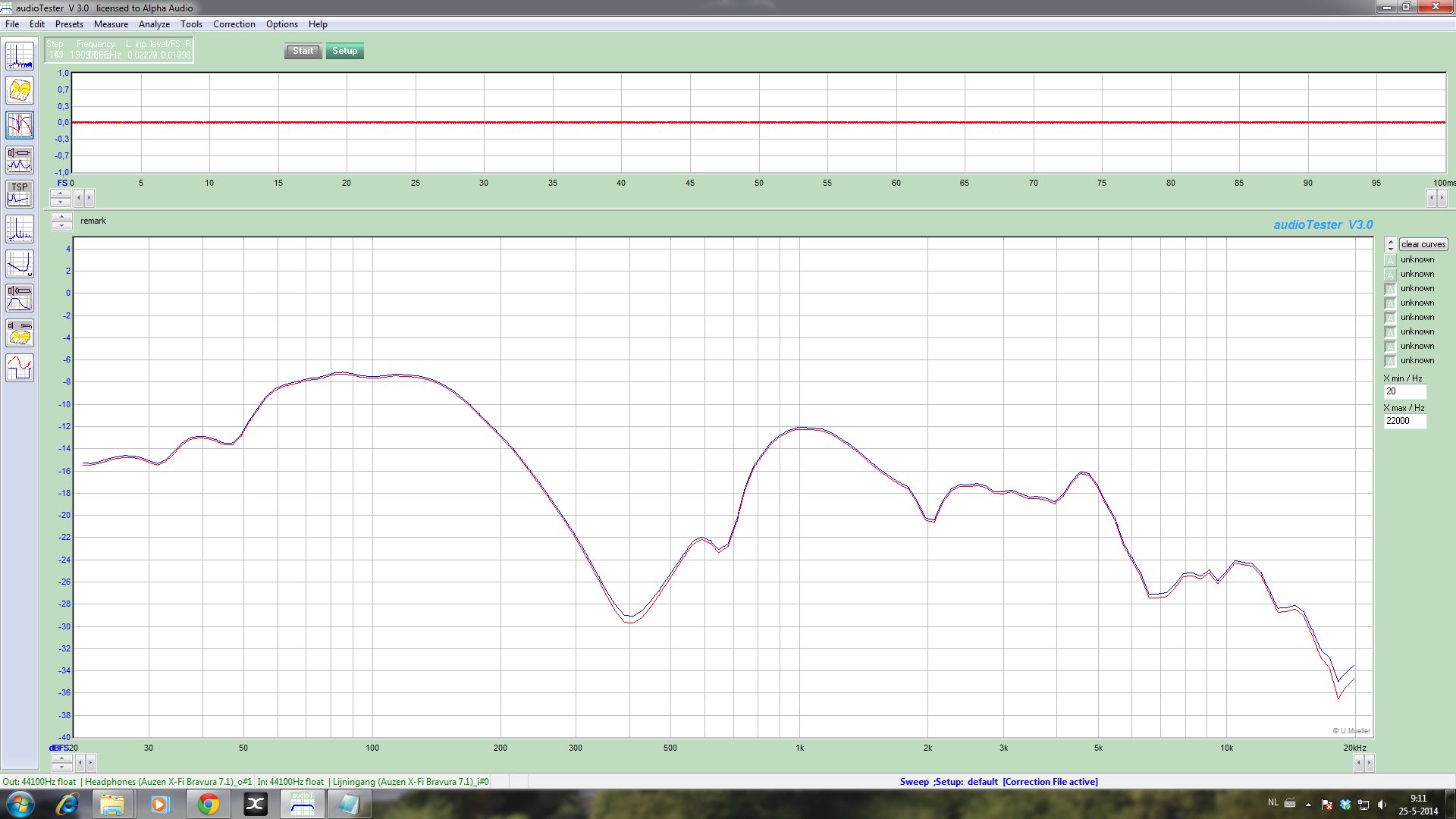The height and width of the screenshot is (819, 1456).
Task: Toggle the second 'unknown' curve A button
Action: (x=1390, y=275)
